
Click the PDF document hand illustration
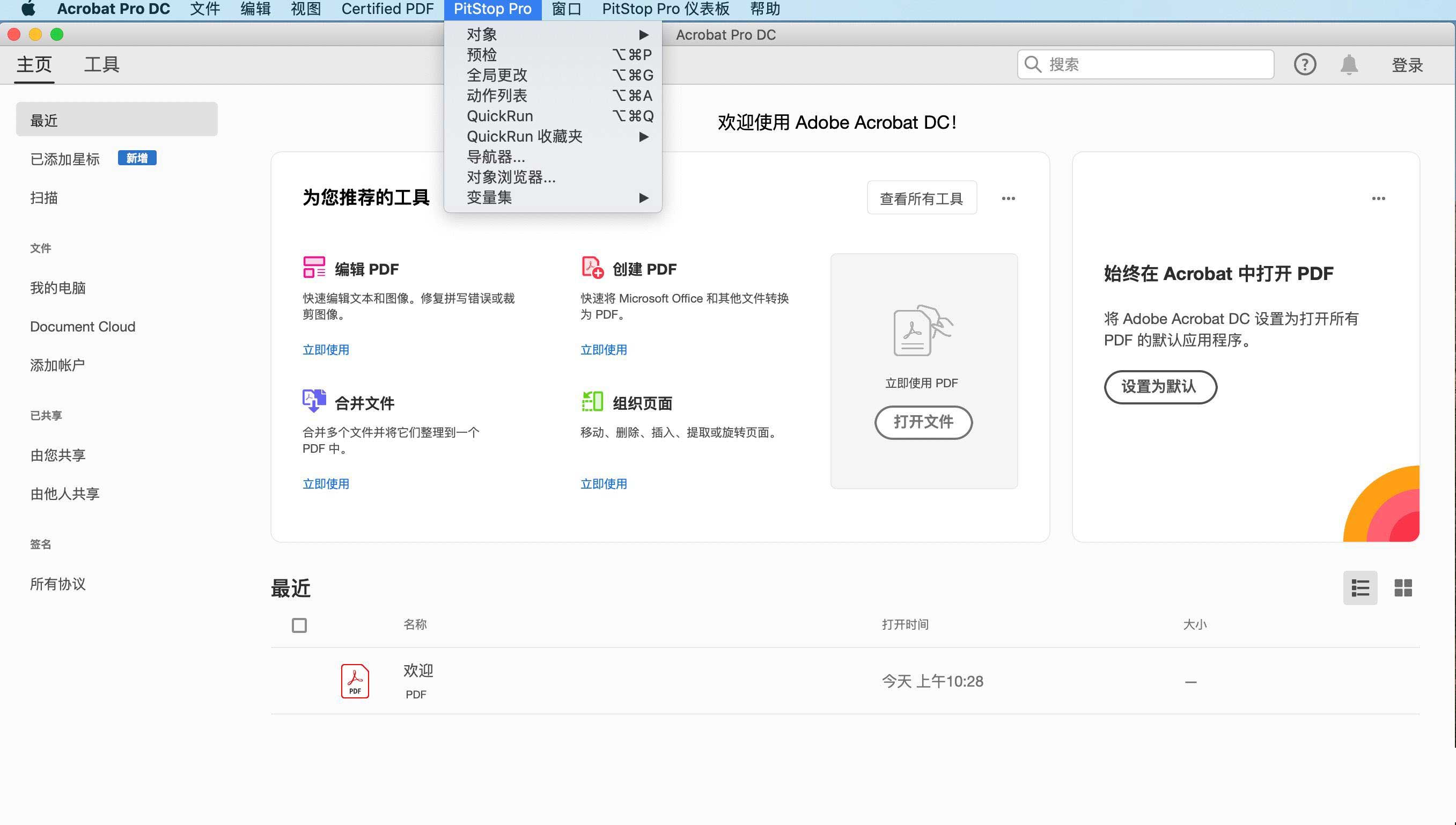923,330
